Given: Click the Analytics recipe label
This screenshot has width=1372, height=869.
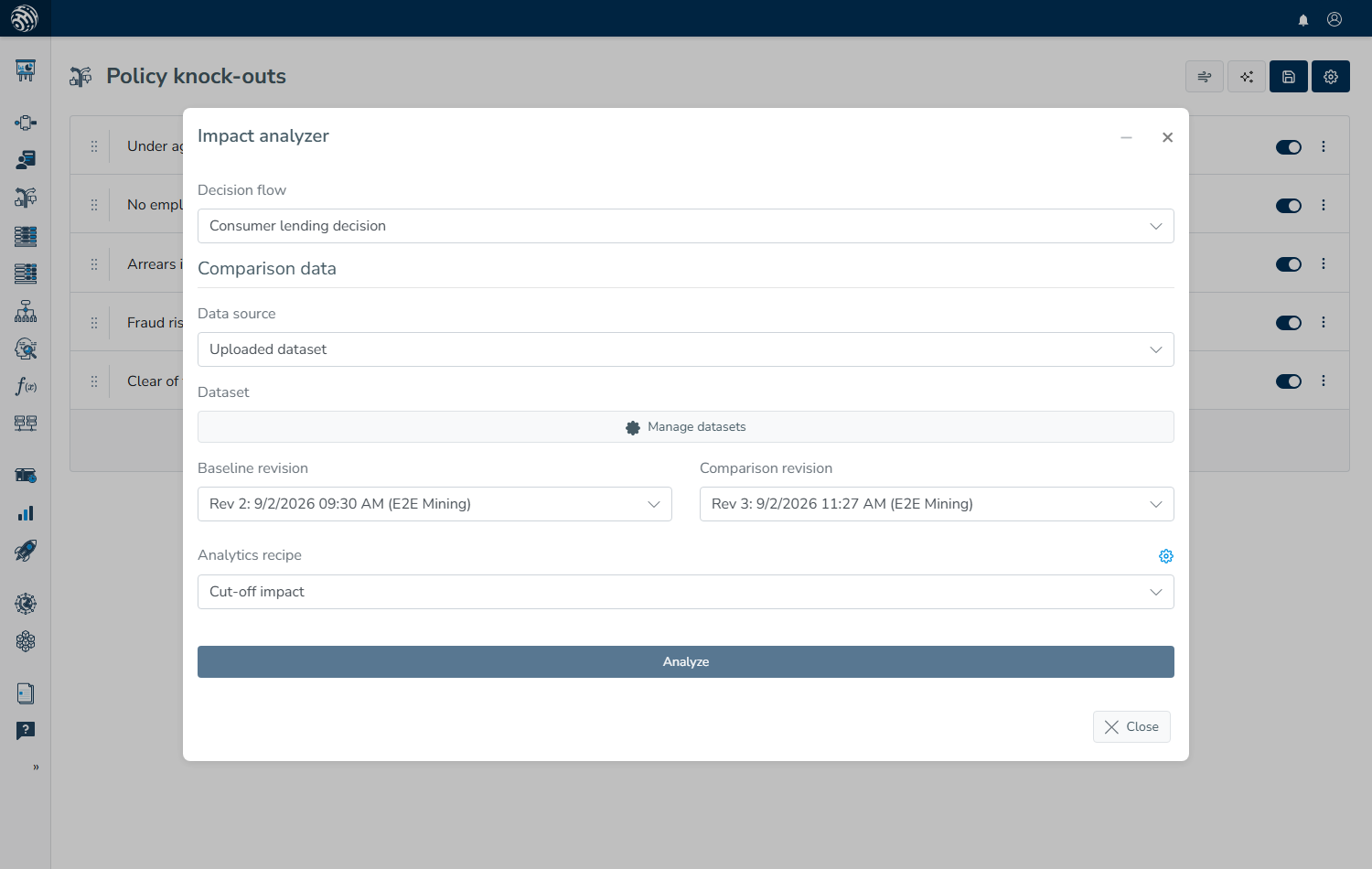Looking at the screenshot, I should (x=250, y=555).
